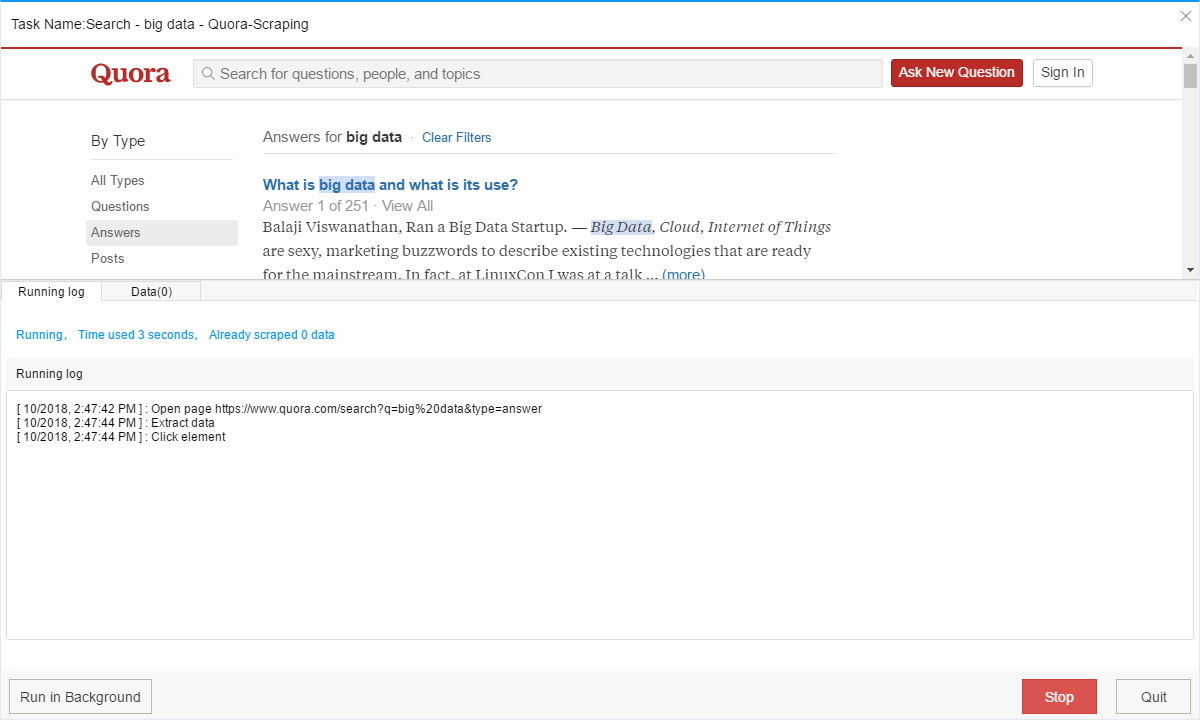
Task: Click 'Click element' log entry
Action: (121, 437)
